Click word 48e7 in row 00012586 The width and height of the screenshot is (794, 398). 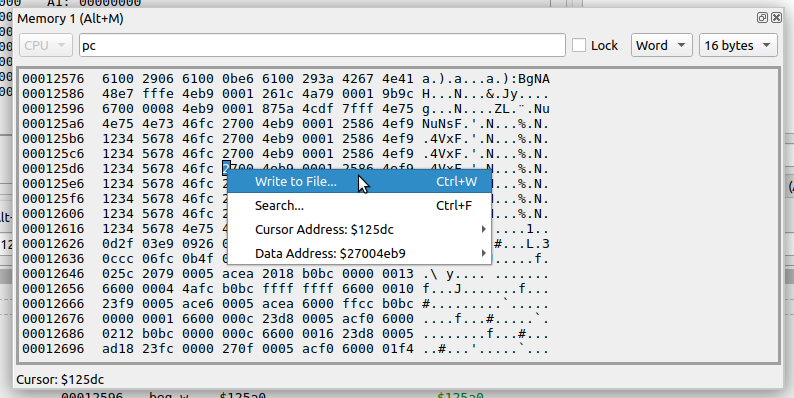[x=117, y=94]
